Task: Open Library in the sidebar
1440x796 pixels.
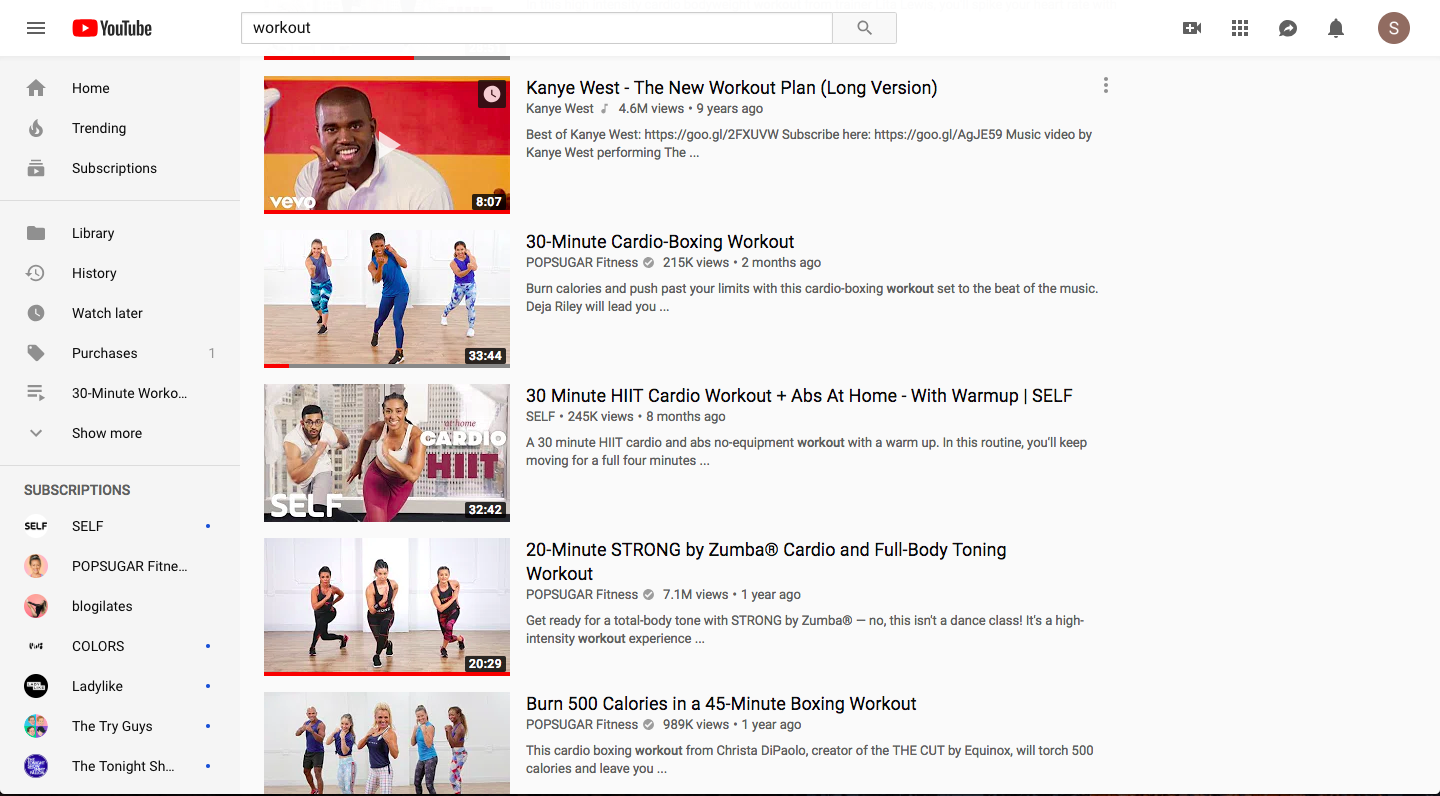Action: pyautogui.click(x=120, y=233)
